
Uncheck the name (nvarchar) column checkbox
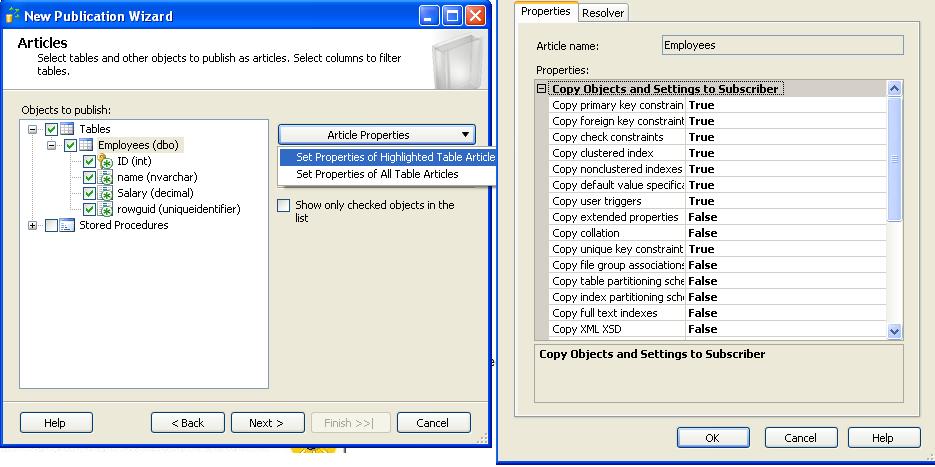(x=89, y=177)
